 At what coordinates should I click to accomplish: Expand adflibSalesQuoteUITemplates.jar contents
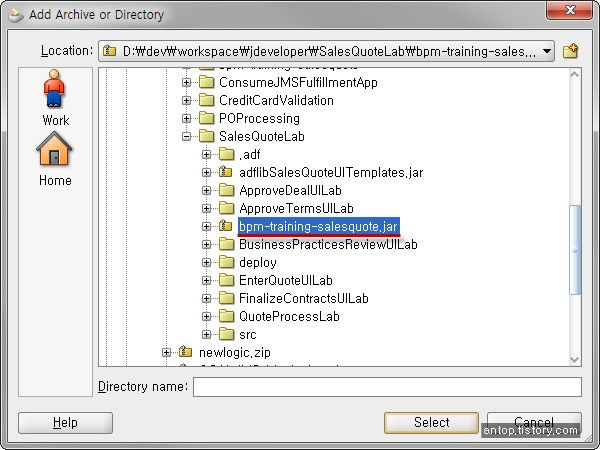[x=206, y=172]
